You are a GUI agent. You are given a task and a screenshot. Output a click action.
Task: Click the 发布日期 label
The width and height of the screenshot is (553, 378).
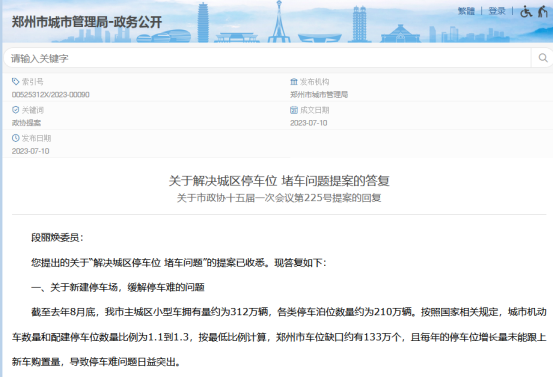36,138
